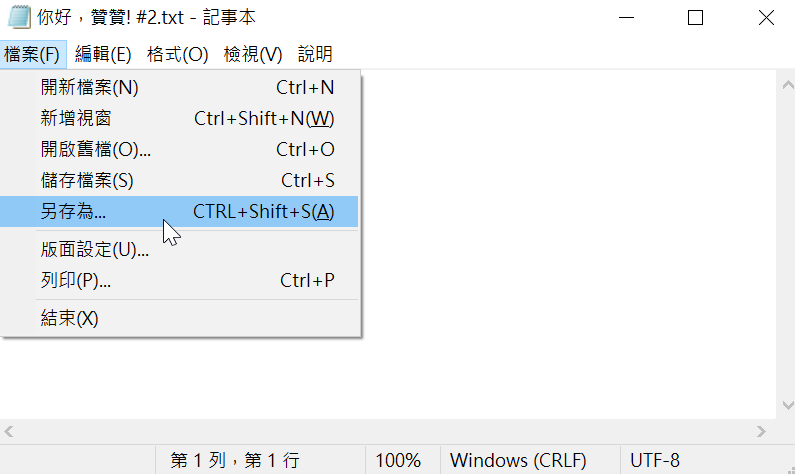Screen dimensions: 795x474
Task: Click the horizontal scrollbar right arrow
Action: point(761,431)
